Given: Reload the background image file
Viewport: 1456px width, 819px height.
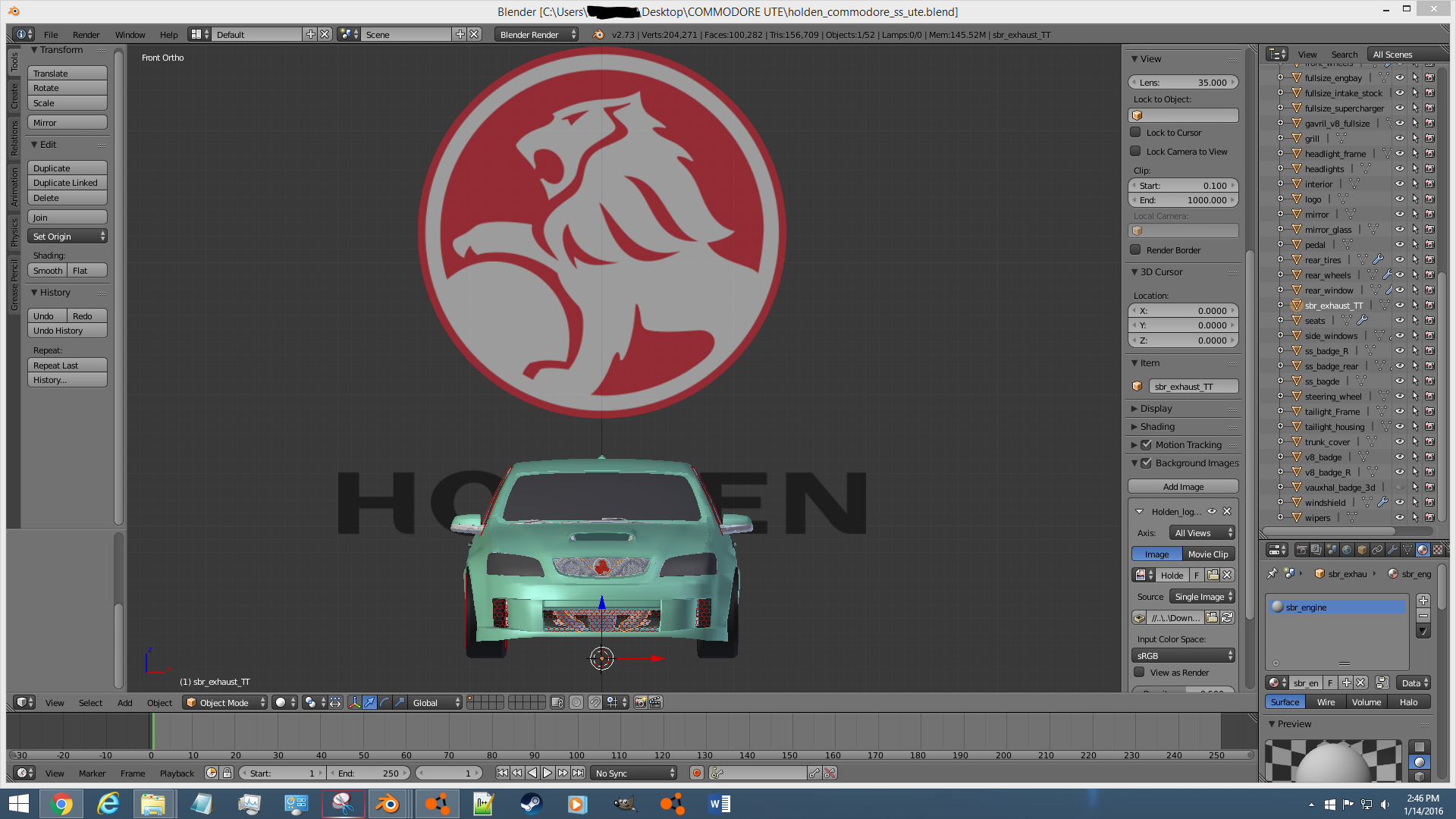Looking at the screenshot, I should (x=1227, y=618).
